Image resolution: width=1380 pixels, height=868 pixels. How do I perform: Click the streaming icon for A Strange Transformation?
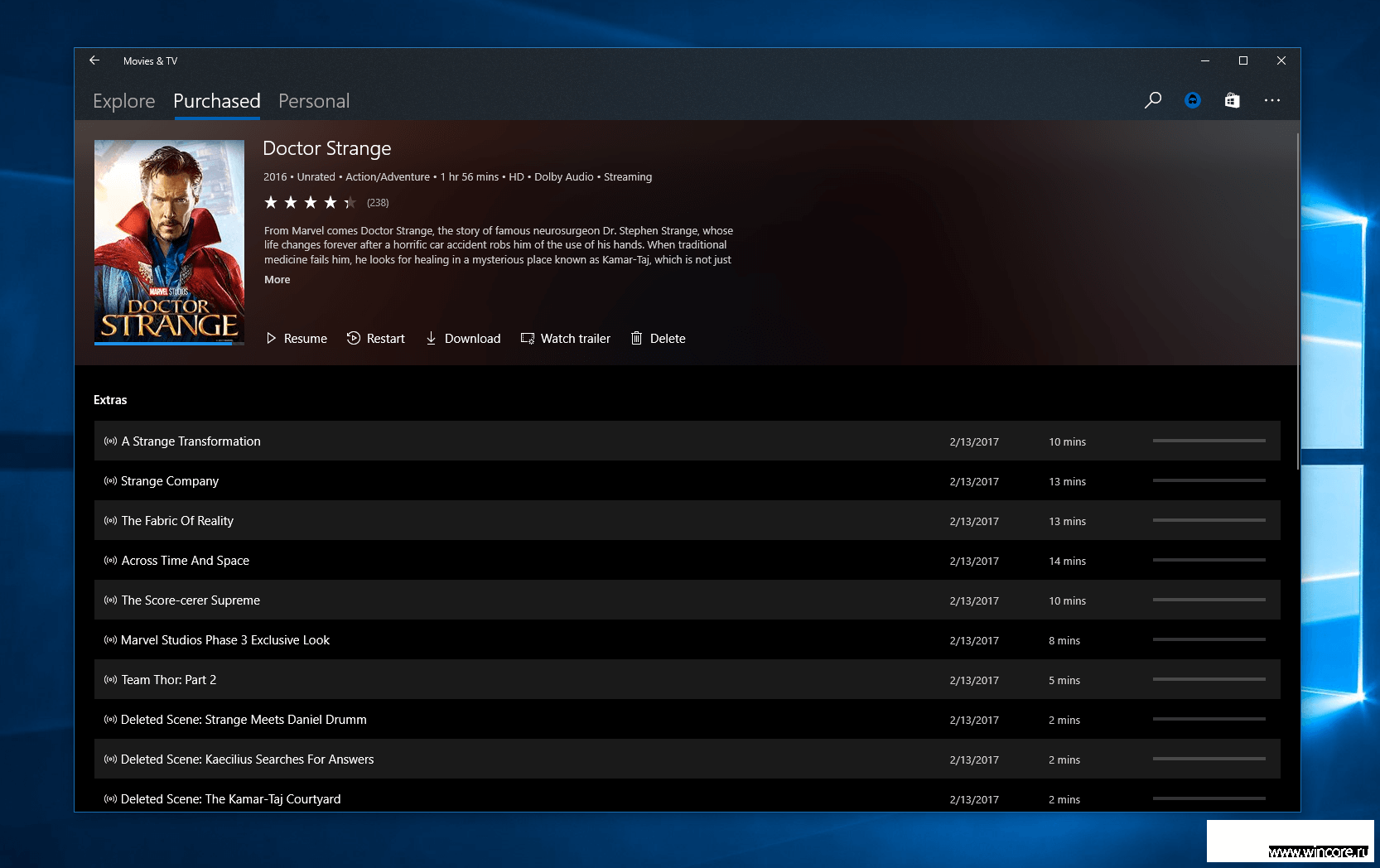[110, 441]
